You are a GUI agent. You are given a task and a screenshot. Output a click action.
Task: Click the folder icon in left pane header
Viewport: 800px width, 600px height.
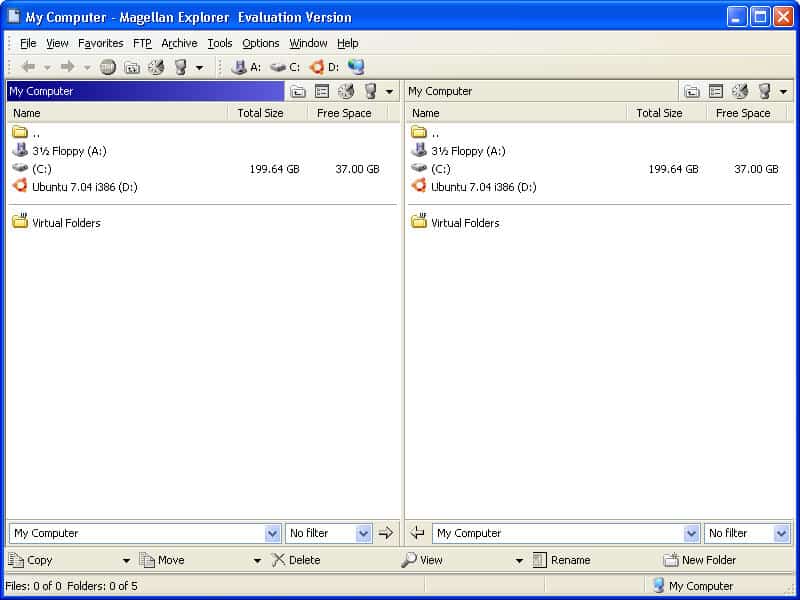(x=298, y=91)
